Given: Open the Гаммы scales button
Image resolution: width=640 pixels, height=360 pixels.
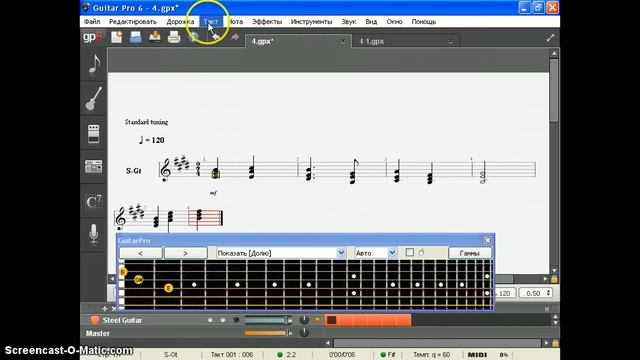Looking at the screenshot, I should tap(469, 253).
